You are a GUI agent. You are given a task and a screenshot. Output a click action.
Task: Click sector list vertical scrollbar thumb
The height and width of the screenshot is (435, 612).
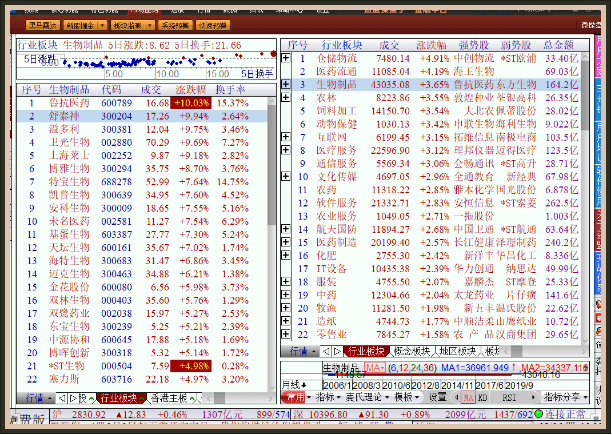585,95
